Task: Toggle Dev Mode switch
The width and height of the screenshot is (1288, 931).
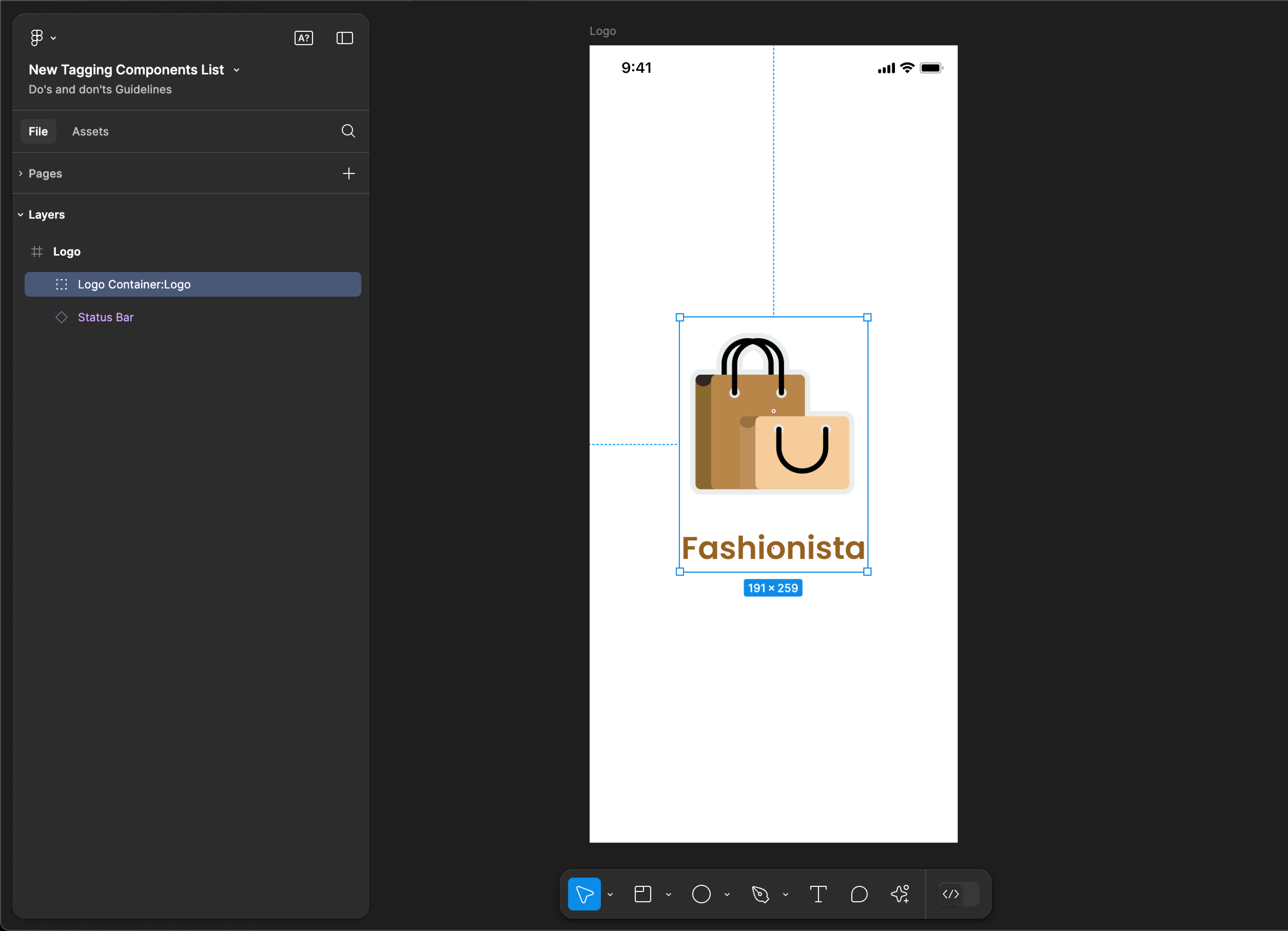Action: pyautogui.click(x=959, y=894)
